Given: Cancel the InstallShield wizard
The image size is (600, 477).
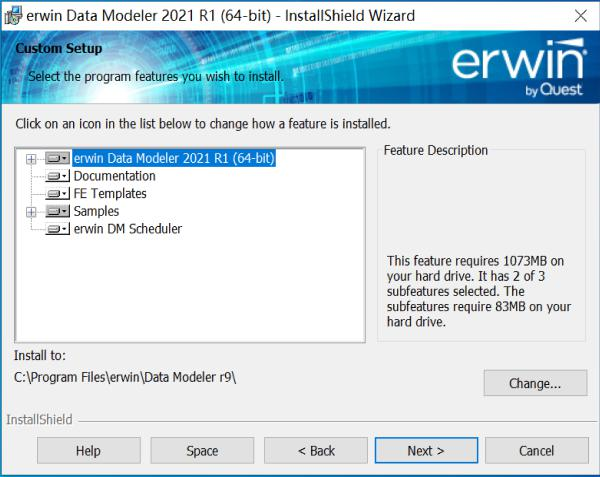Looking at the screenshot, I should click(536, 451).
